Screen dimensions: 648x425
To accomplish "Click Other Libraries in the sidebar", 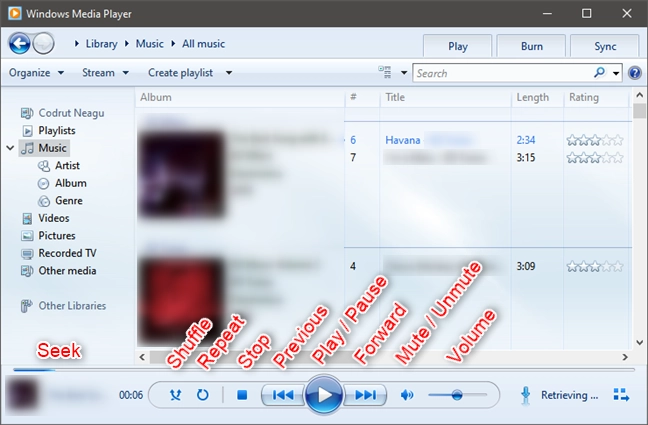I will [x=63, y=306].
